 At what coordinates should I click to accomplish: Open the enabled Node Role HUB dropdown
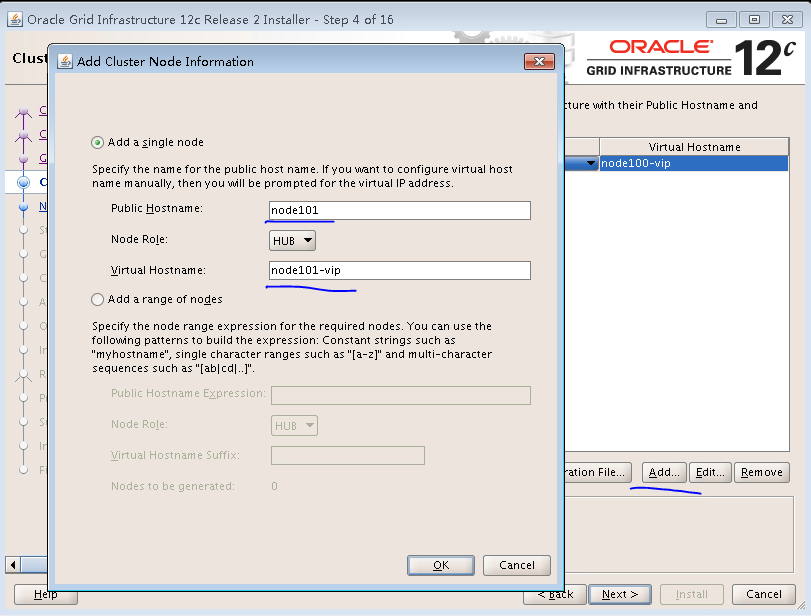(292, 241)
